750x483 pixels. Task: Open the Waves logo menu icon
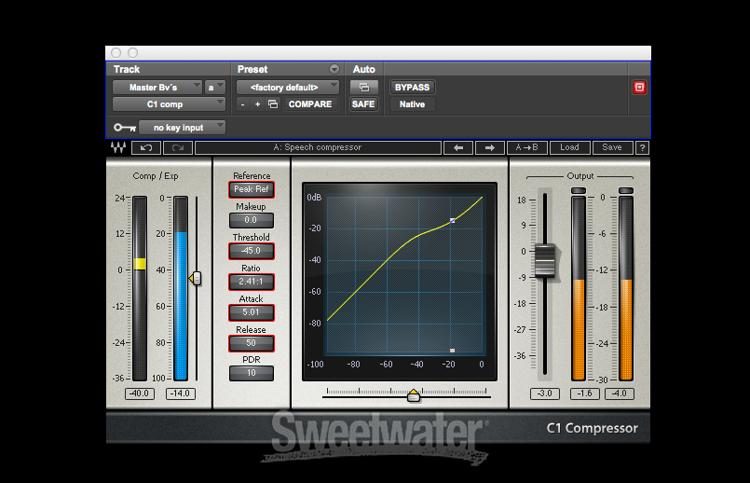pos(118,148)
